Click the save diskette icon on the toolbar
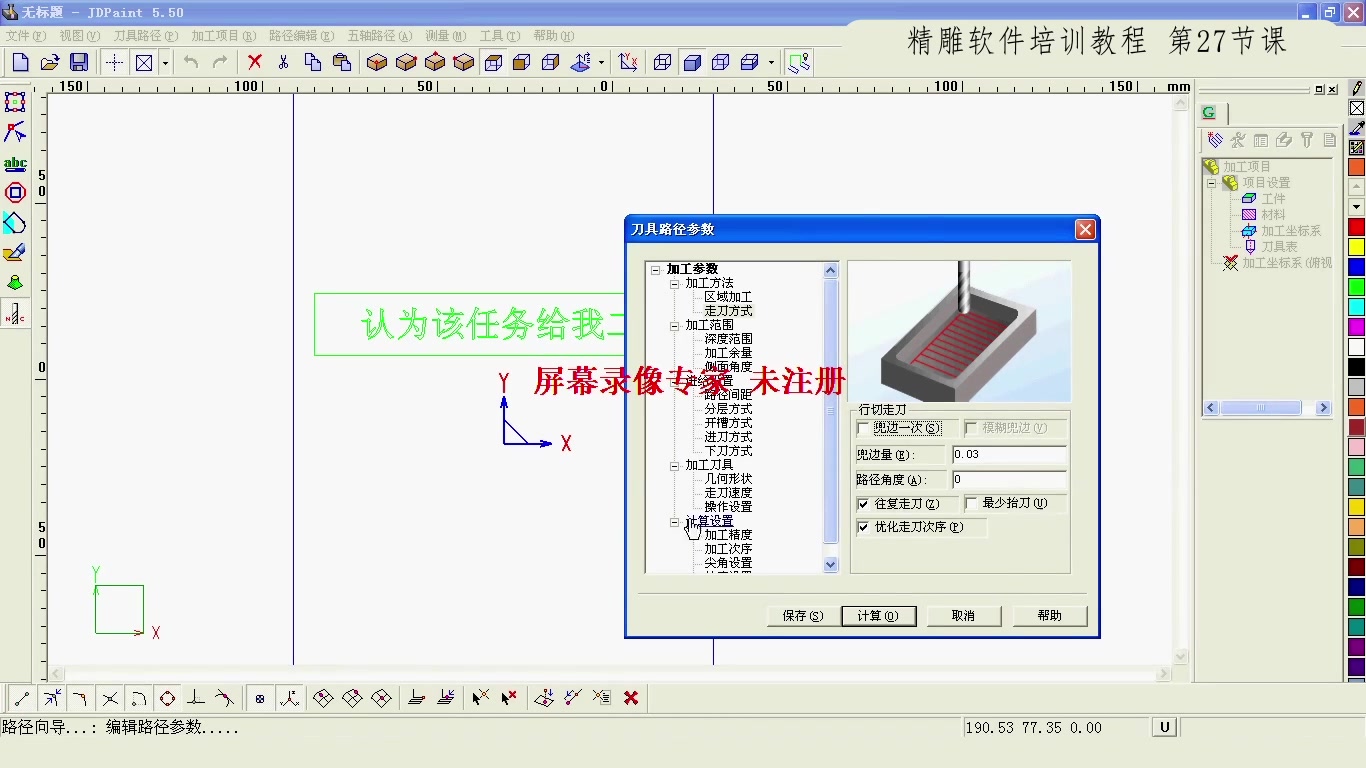This screenshot has width=1366, height=768. coord(78,61)
